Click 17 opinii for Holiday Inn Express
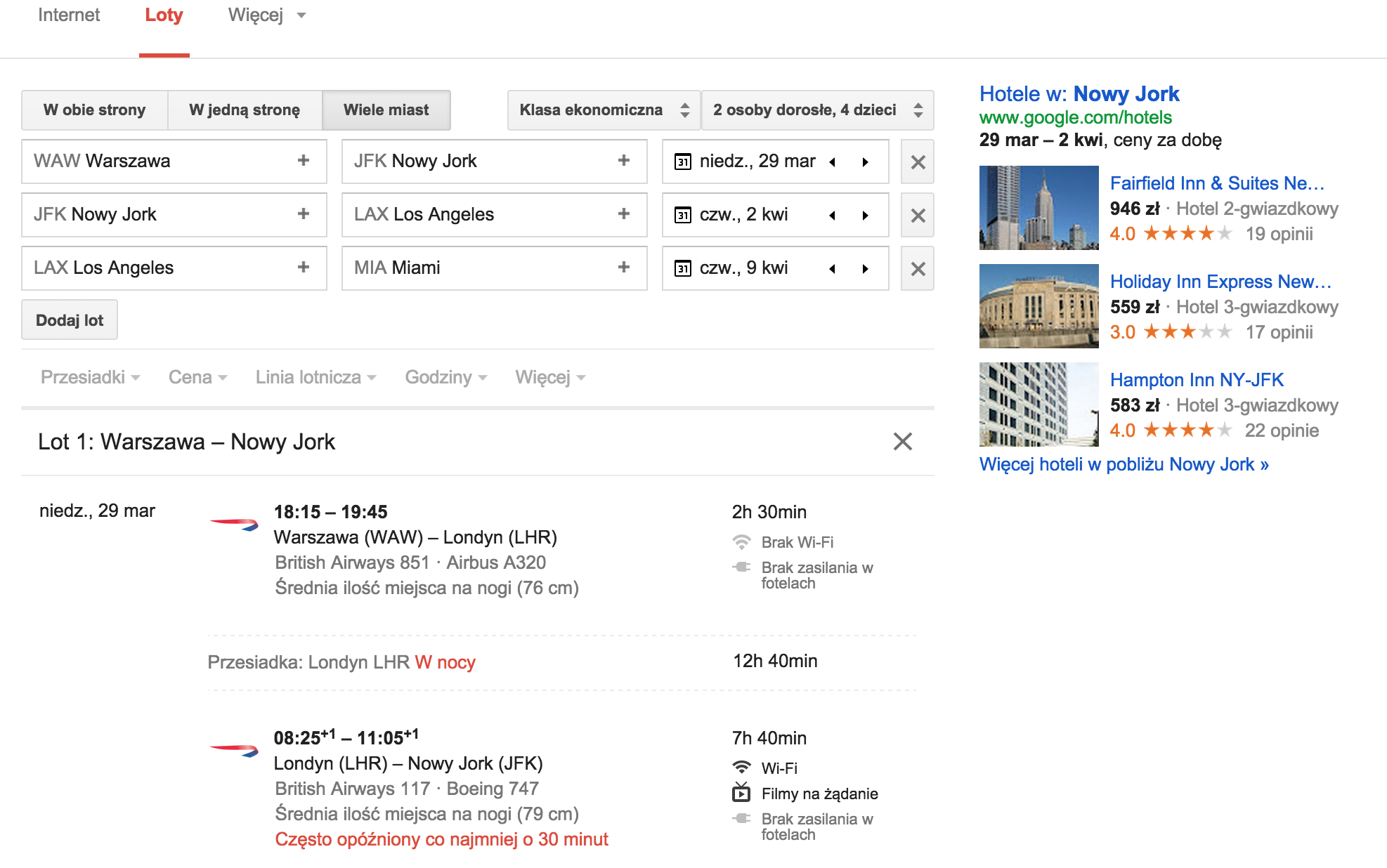 (1279, 332)
